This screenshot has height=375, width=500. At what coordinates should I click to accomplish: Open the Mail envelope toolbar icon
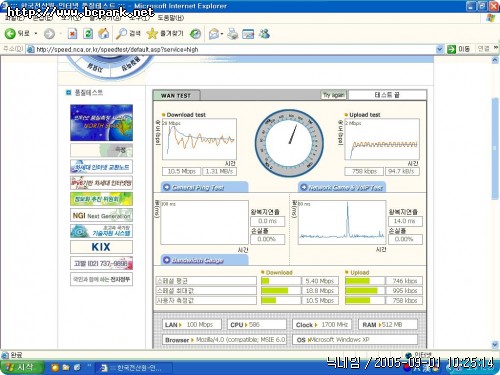coord(213,34)
